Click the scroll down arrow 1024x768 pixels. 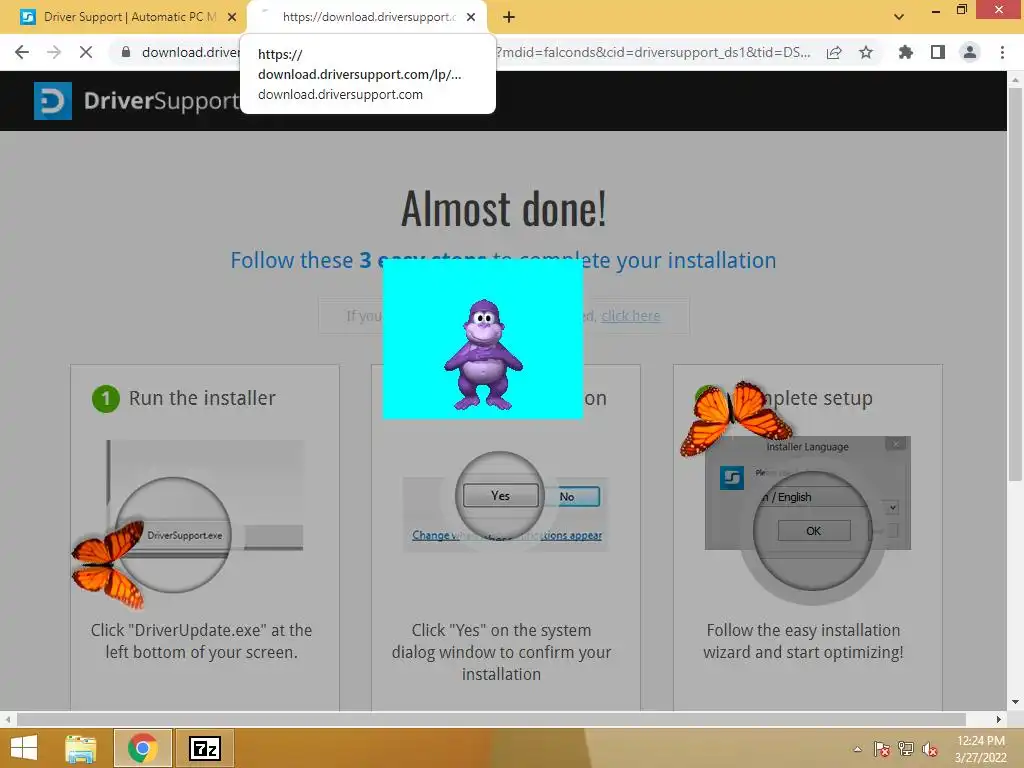pyautogui.click(x=1015, y=702)
